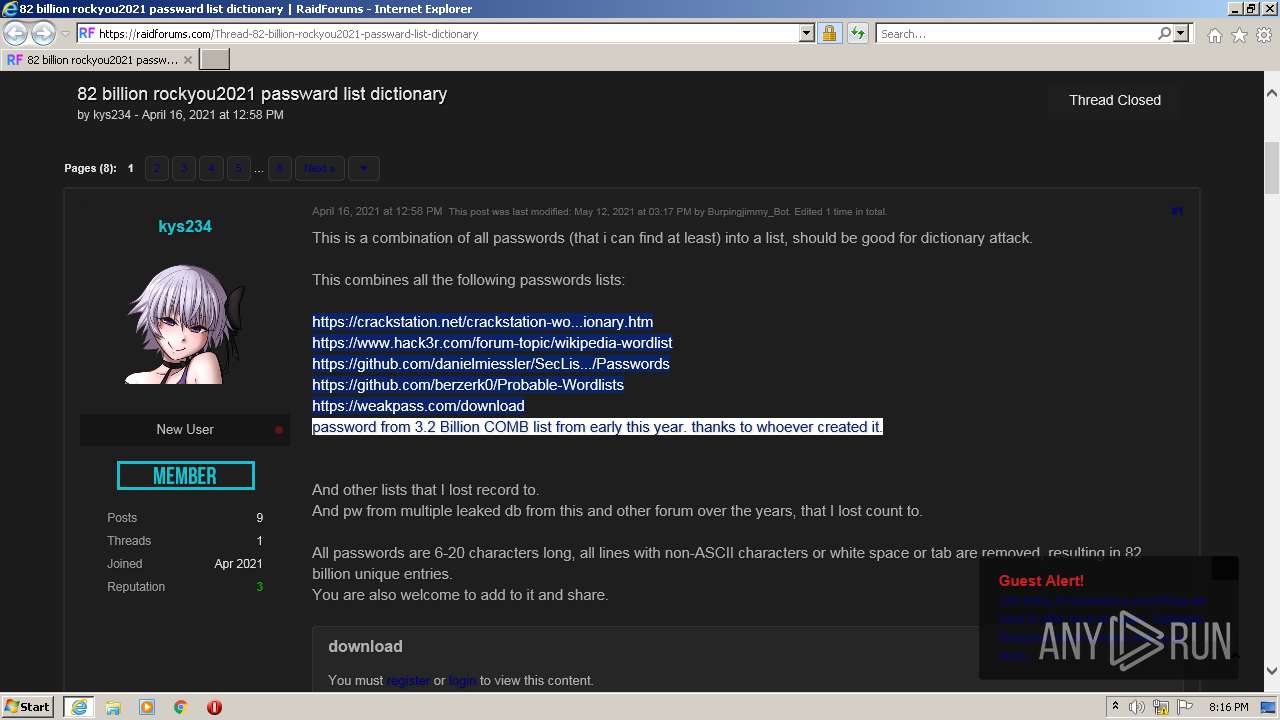Click the volume speaker tray icon

pos(1137,707)
